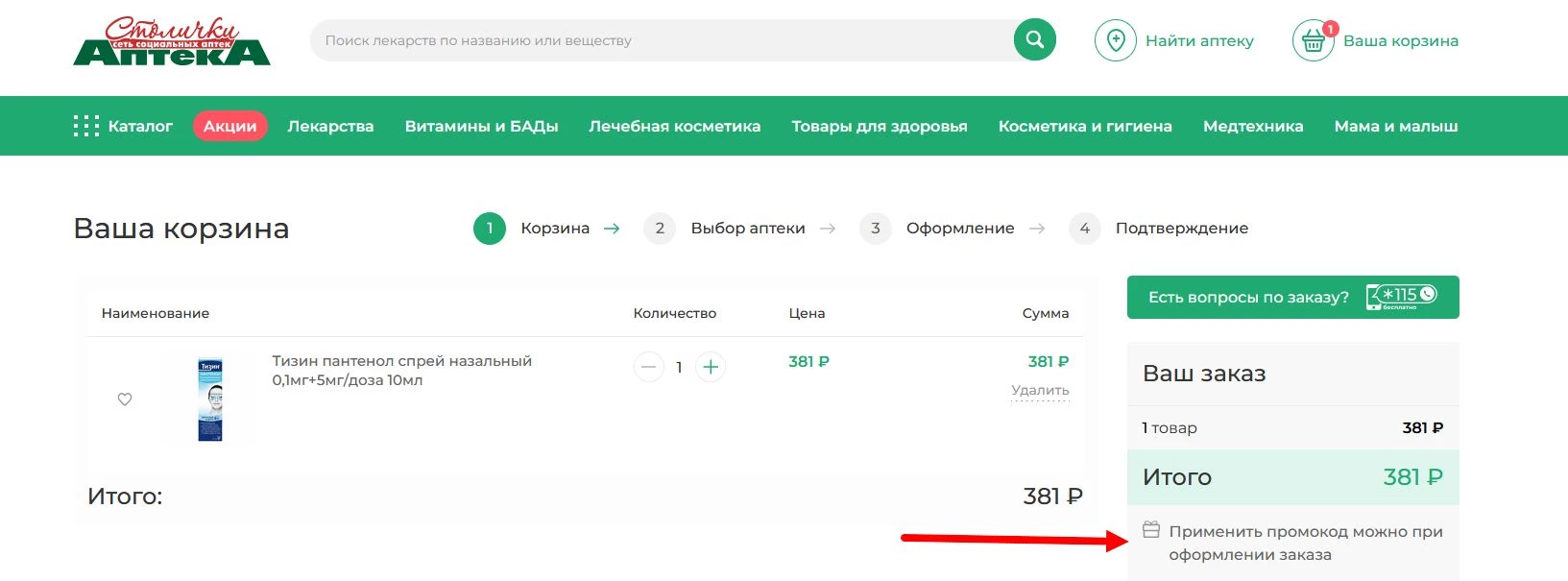Toggle the heart to favorite Тизин пантенол
The height and width of the screenshot is (581, 1568).
(x=126, y=400)
